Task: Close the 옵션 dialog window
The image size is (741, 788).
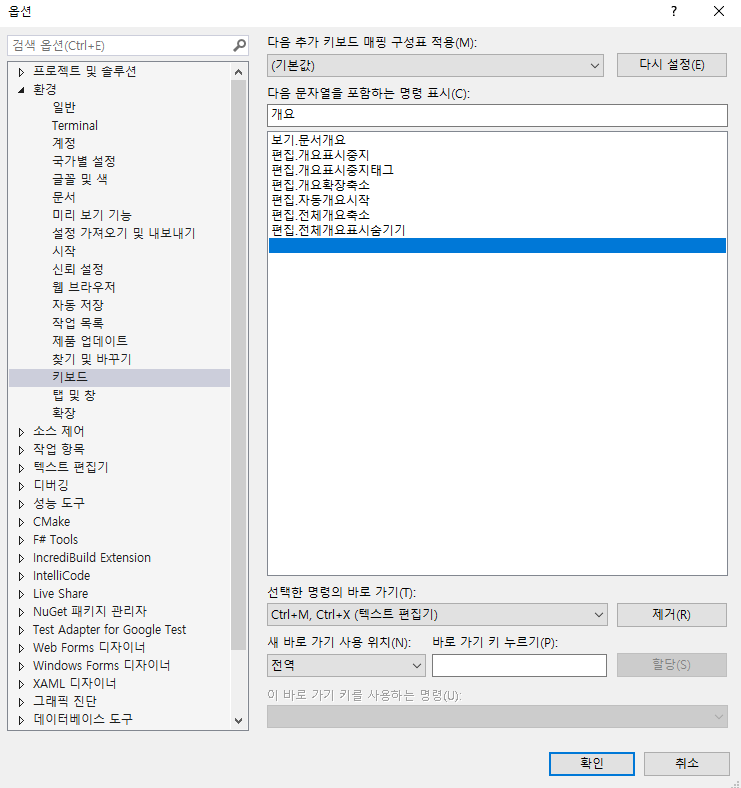Action: tap(719, 11)
